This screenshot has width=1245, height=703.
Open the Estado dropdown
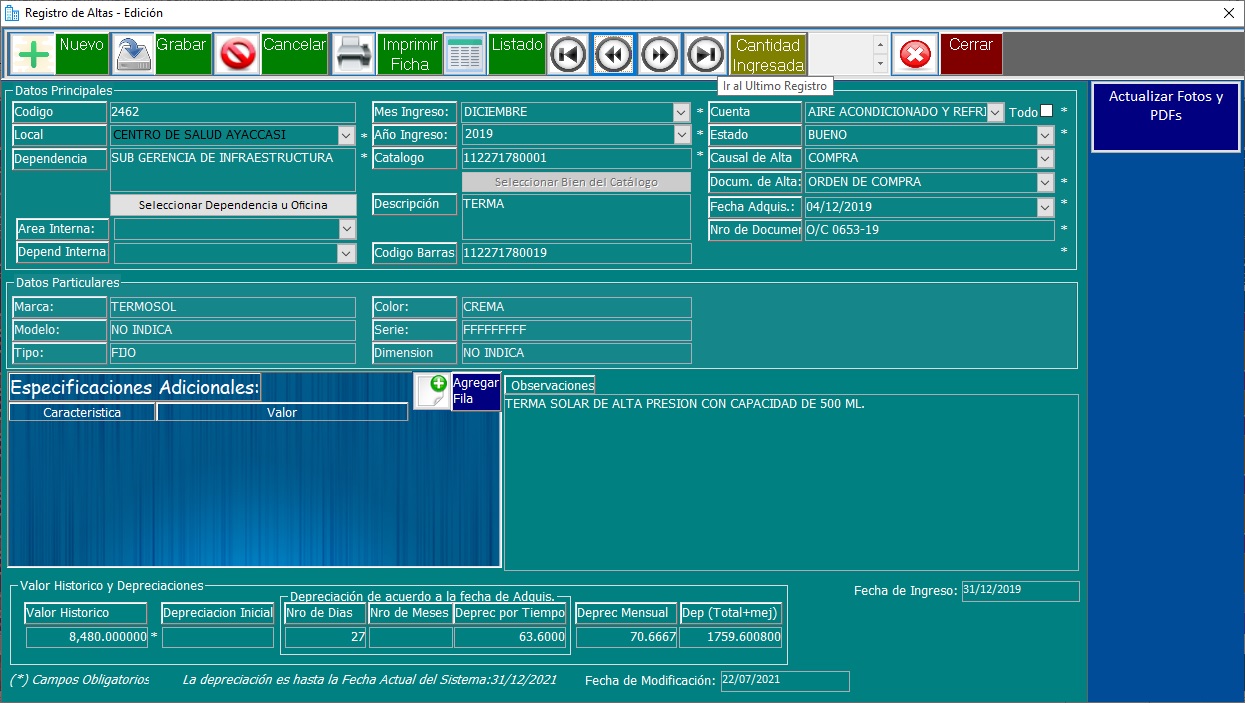tap(1046, 135)
